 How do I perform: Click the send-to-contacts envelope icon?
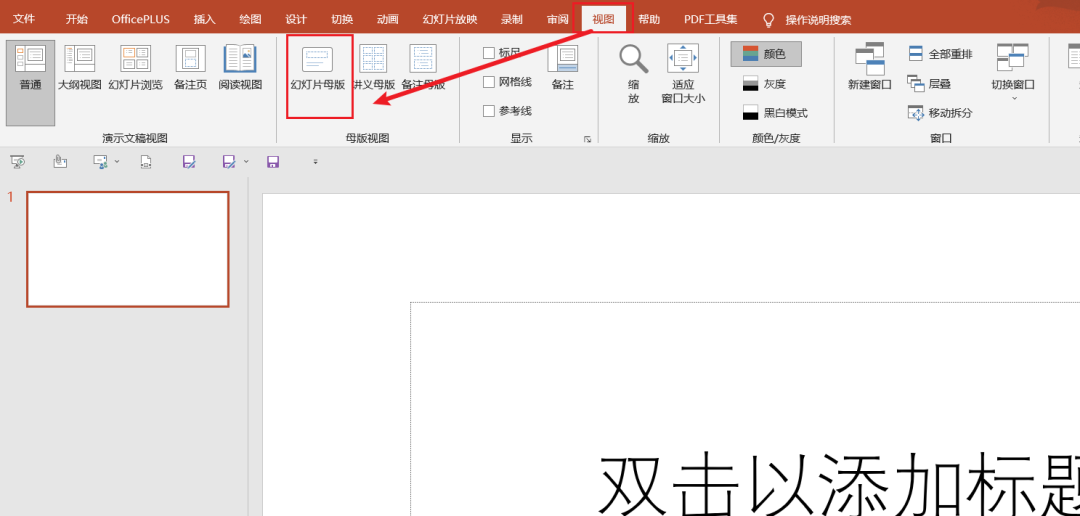(x=101, y=162)
